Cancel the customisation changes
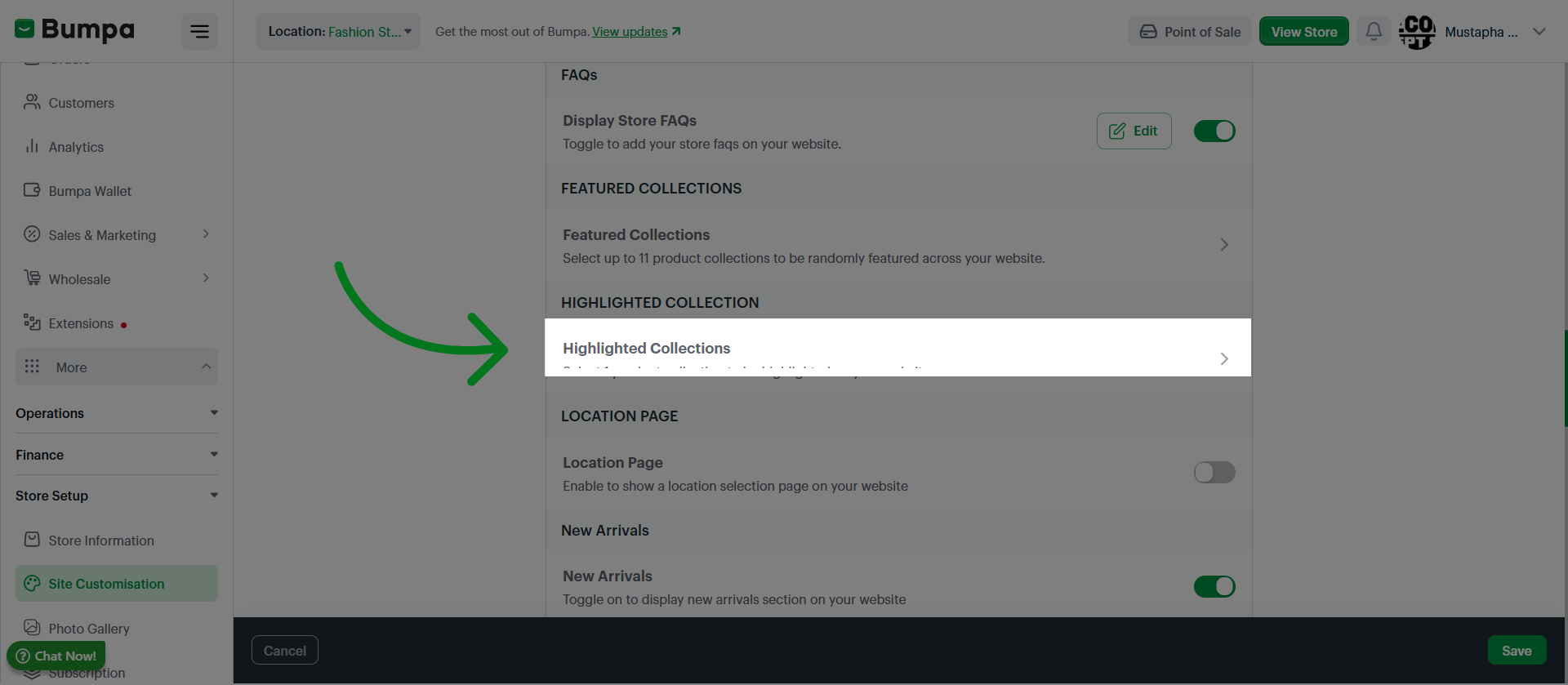1568x685 pixels. click(x=285, y=651)
